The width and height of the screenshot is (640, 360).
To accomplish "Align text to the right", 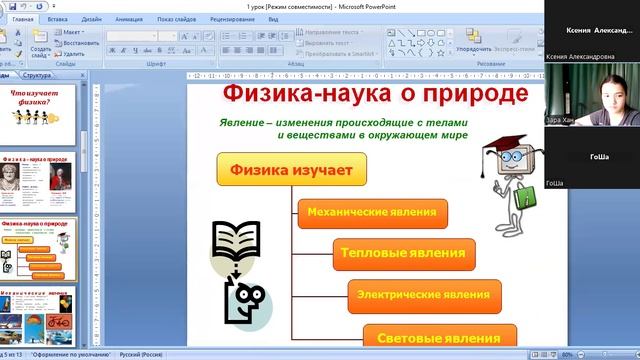I will pyautogui.click(x=249, y=51).
